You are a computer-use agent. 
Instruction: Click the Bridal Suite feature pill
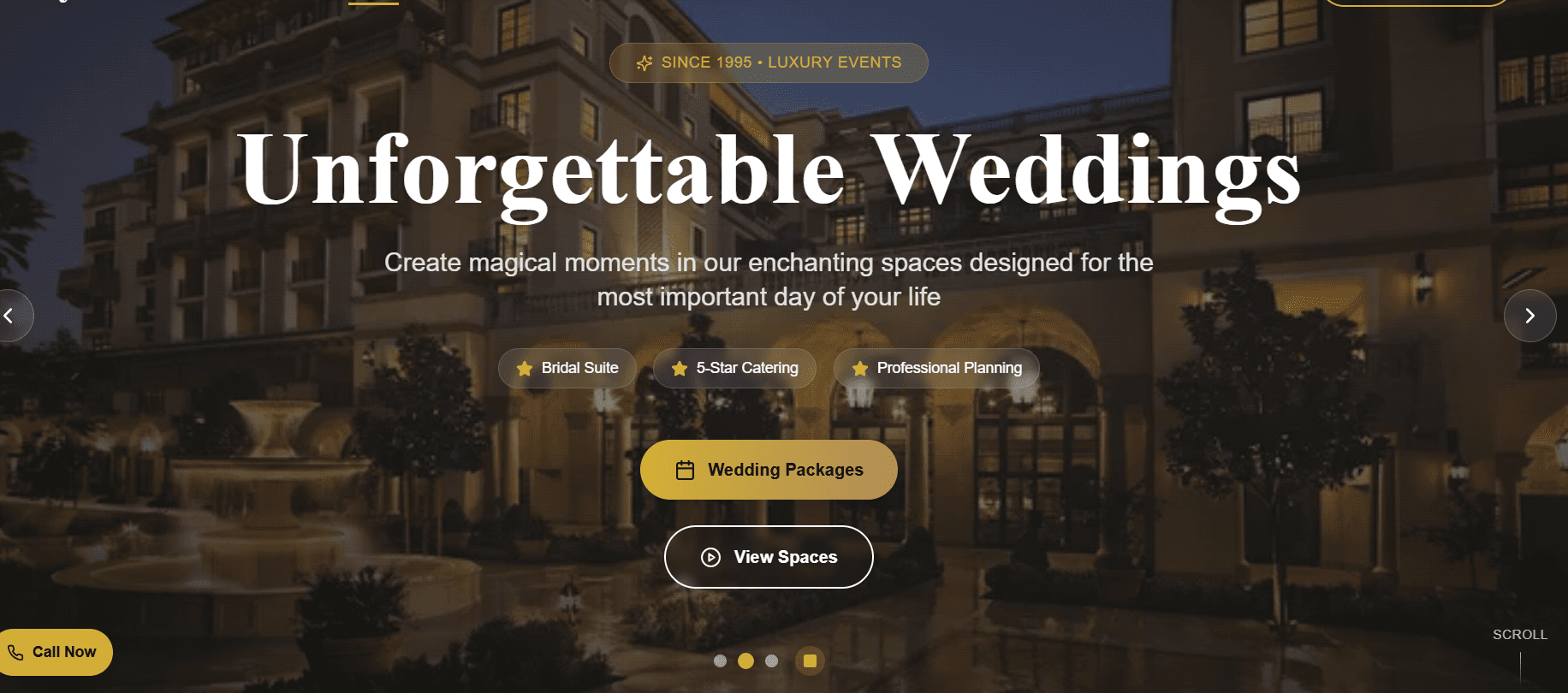(567, 368)
